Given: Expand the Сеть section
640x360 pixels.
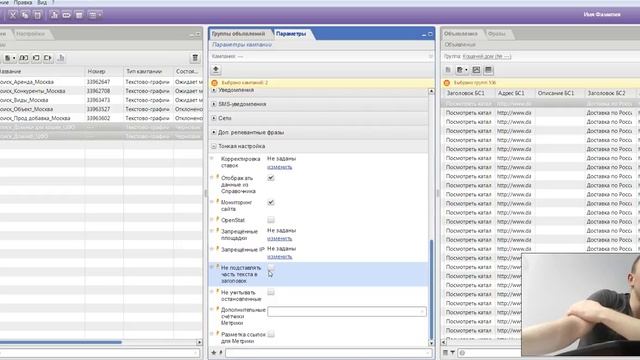Looking at the screenshot, I should point(214,118).
